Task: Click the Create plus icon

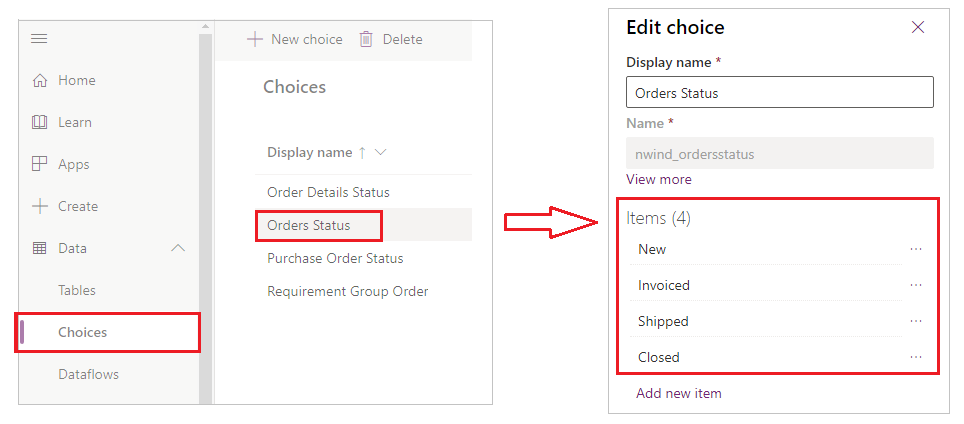Action: [x=40, y=207]
